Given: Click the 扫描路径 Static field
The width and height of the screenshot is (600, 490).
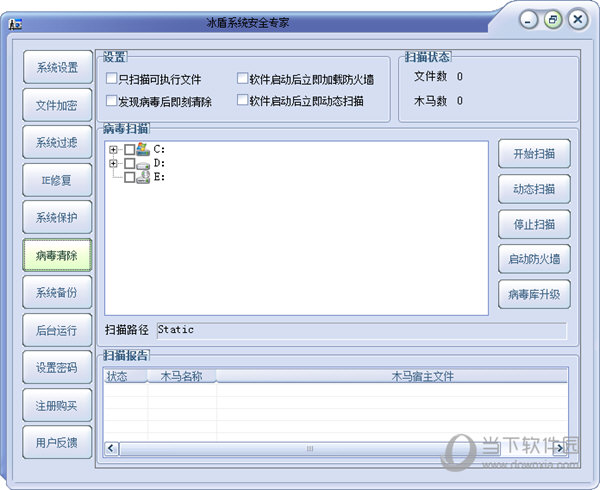Looking at the screenshot, I should pos(362,330).
